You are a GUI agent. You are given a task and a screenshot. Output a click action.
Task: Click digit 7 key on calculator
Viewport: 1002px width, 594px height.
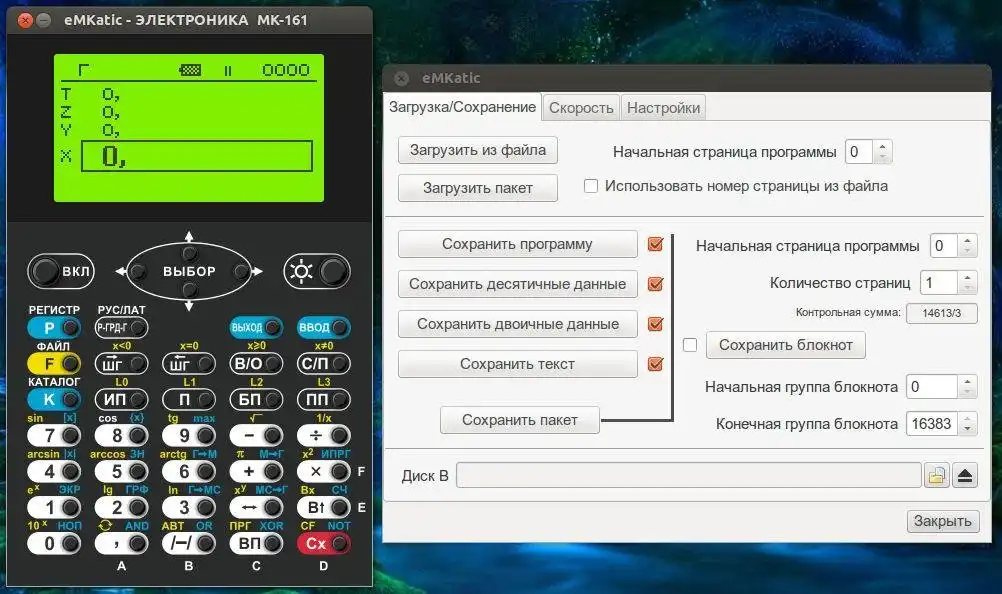pyautogui.click(x=54, y=436)
